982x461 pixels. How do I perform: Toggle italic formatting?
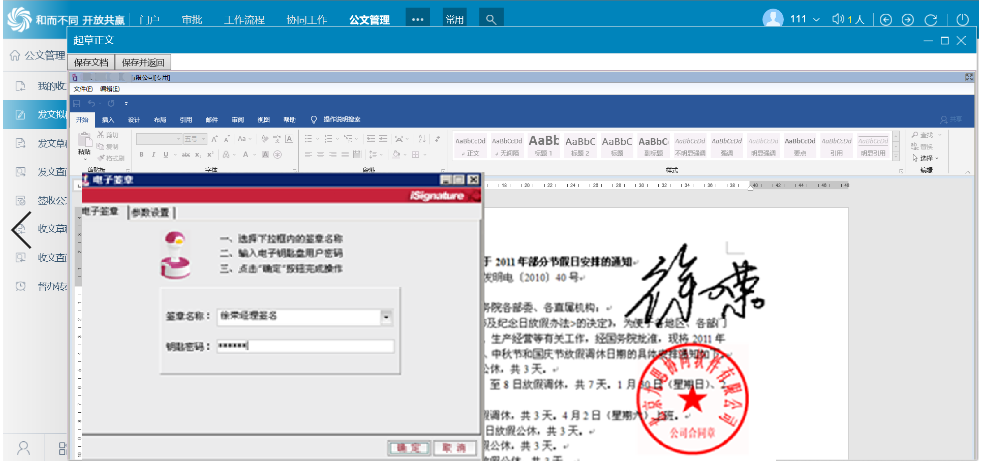click(153, 155)
